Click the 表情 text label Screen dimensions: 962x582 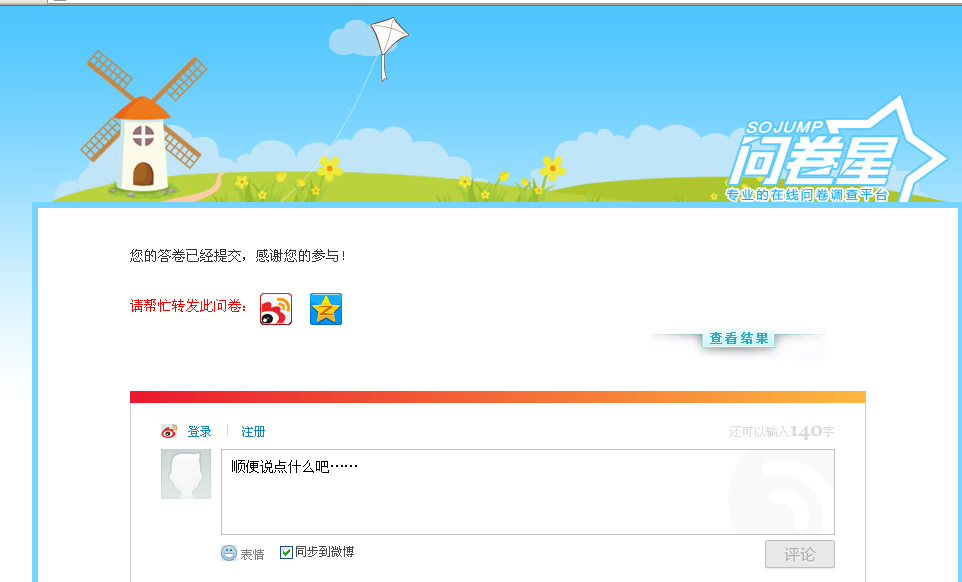click(x=252, y=554)
